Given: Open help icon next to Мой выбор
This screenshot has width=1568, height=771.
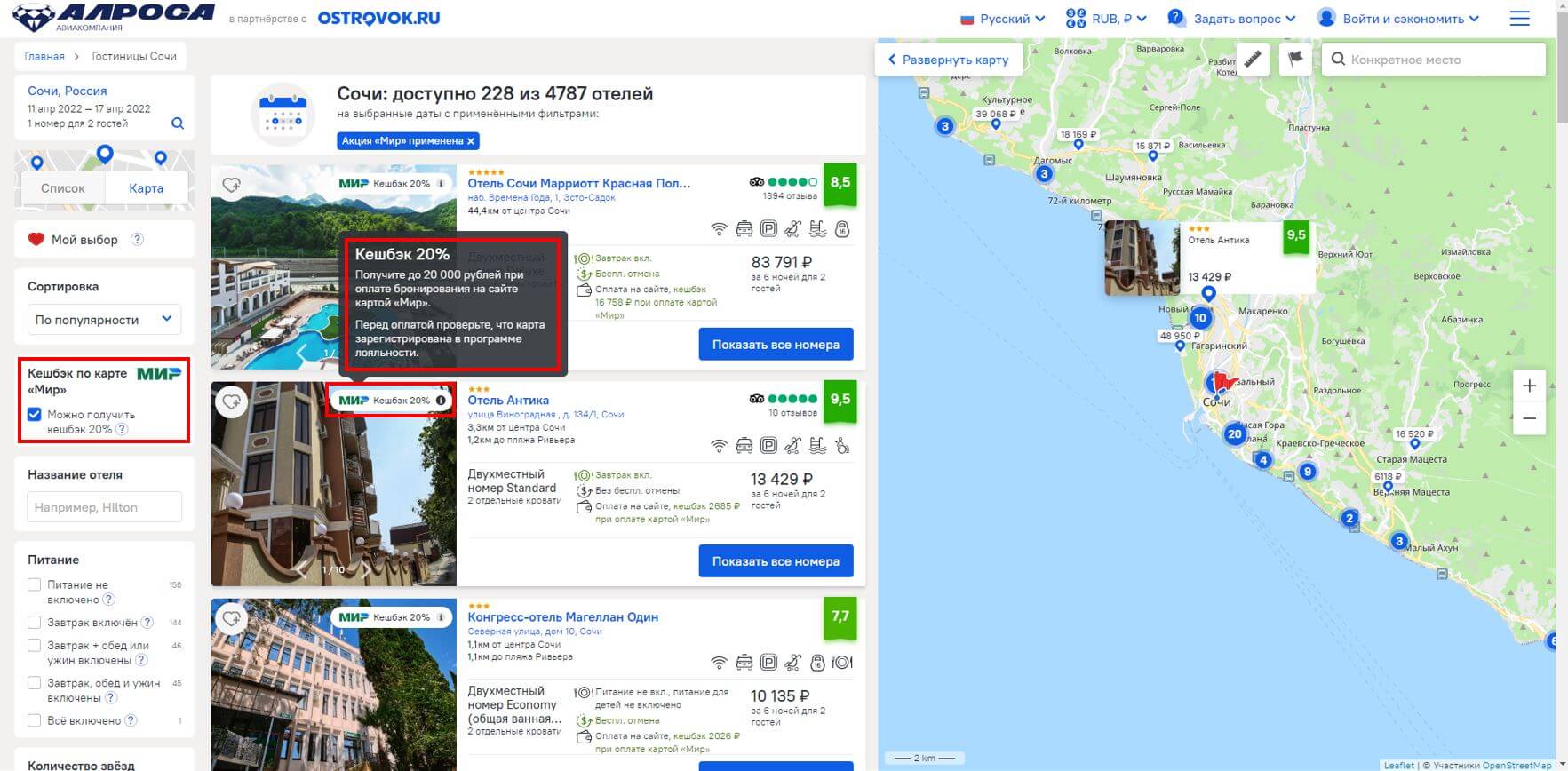Looking at the screenshot, I should [x=137, y=239].
